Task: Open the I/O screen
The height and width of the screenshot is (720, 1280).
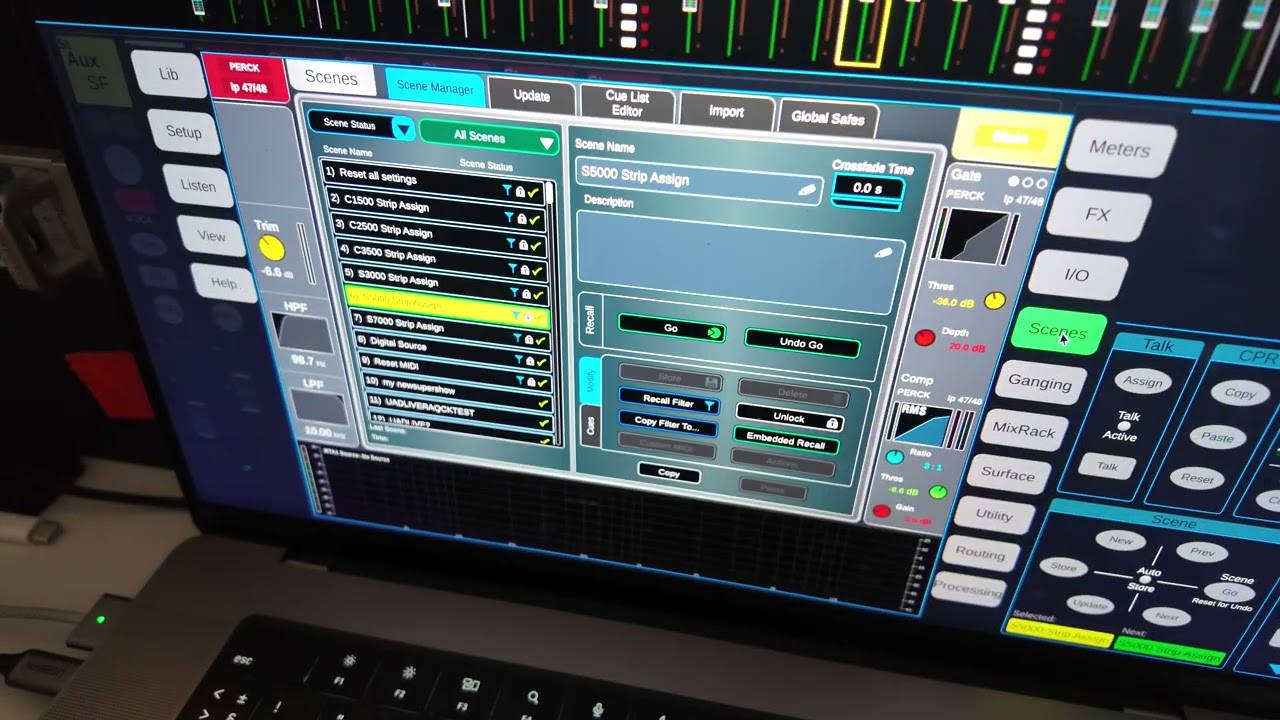Action: point(1076,275)
